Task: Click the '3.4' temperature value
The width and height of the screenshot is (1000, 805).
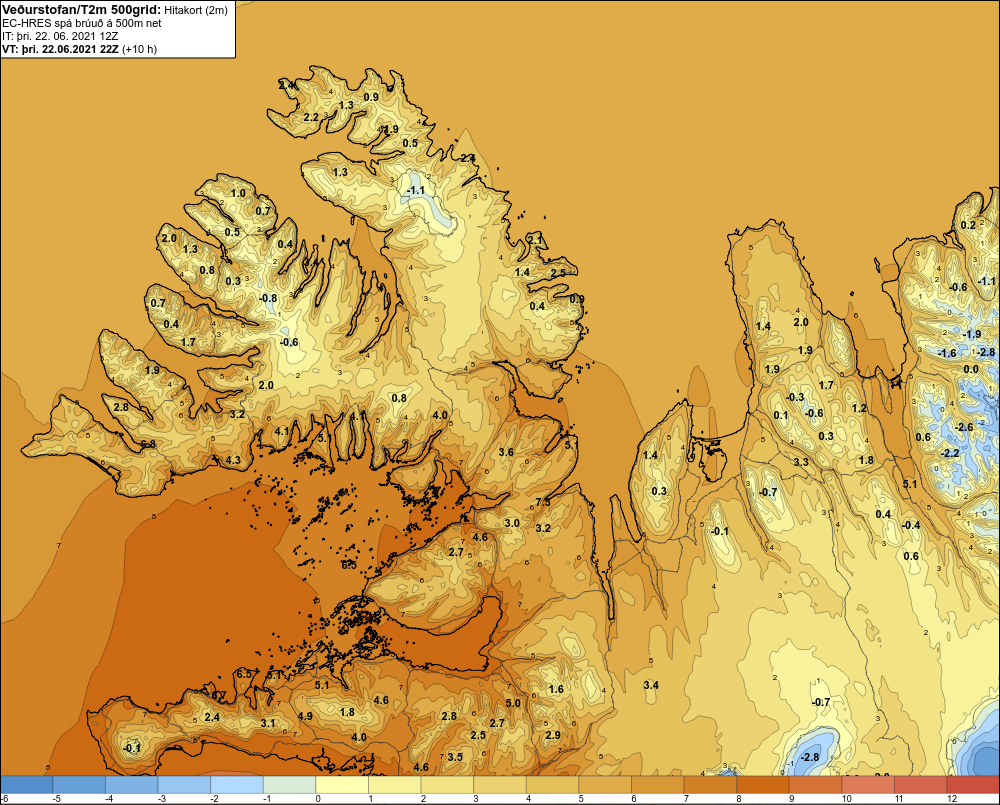Action: tap(651, 685)
